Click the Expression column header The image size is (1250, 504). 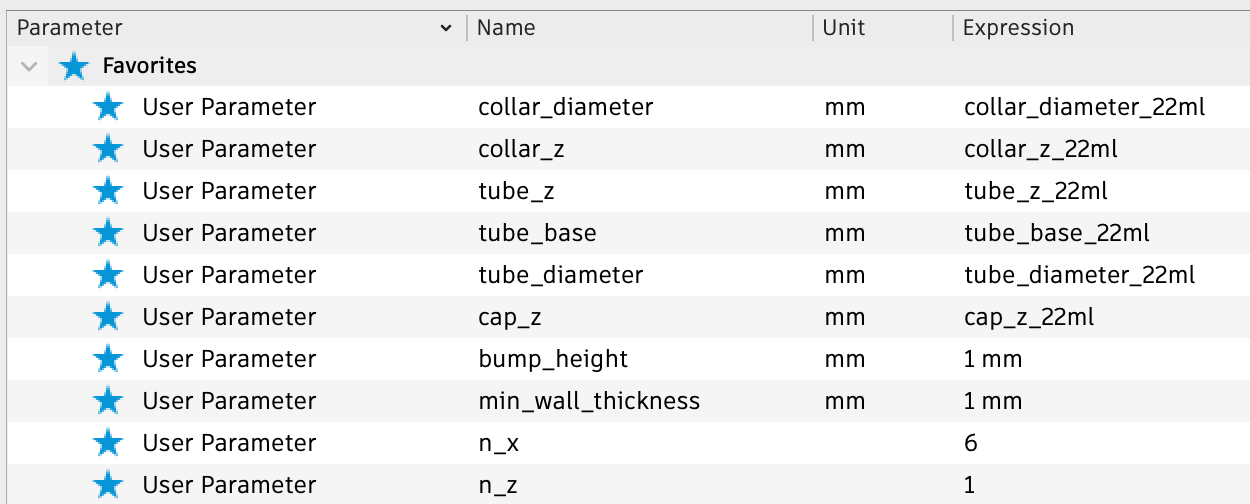pos(1018,28)
